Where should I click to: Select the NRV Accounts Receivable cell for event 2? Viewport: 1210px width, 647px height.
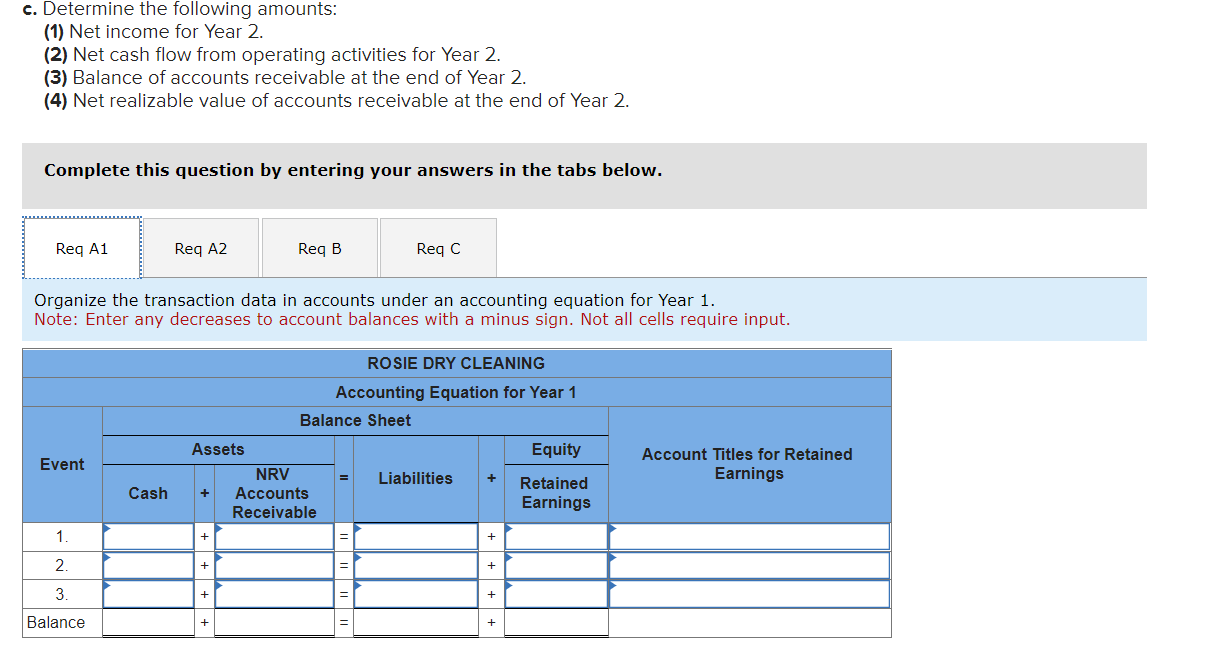[273, 565]
